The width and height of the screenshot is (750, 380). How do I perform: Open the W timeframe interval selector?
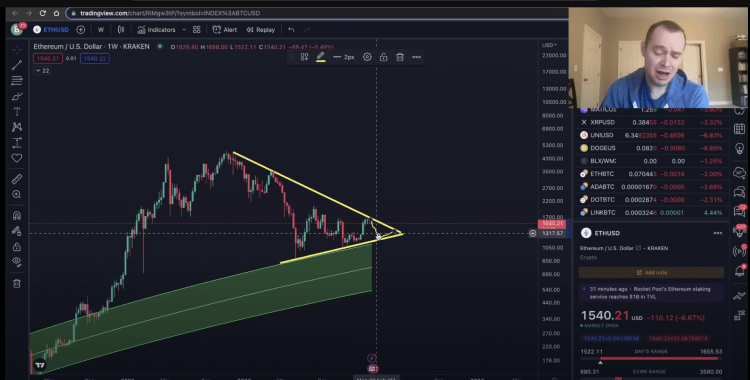101,30
